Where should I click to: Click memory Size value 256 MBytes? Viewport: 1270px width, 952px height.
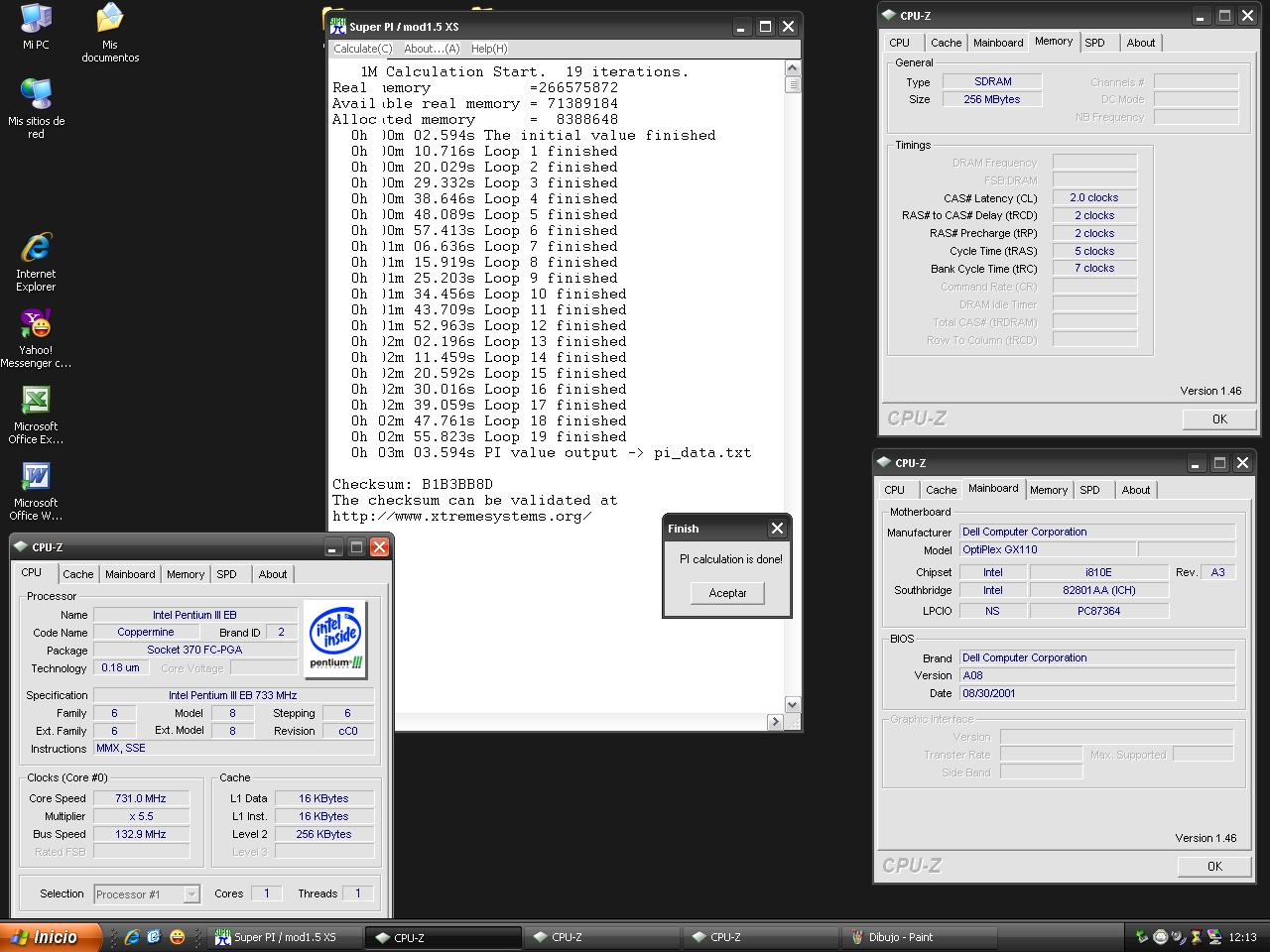coord(992,99)
